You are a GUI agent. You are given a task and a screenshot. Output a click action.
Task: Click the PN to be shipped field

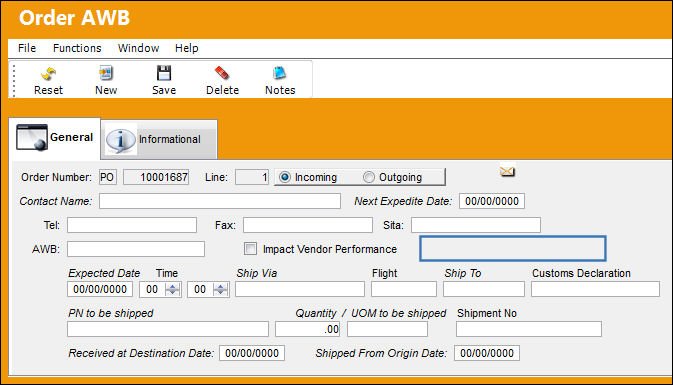pos(168,329)
